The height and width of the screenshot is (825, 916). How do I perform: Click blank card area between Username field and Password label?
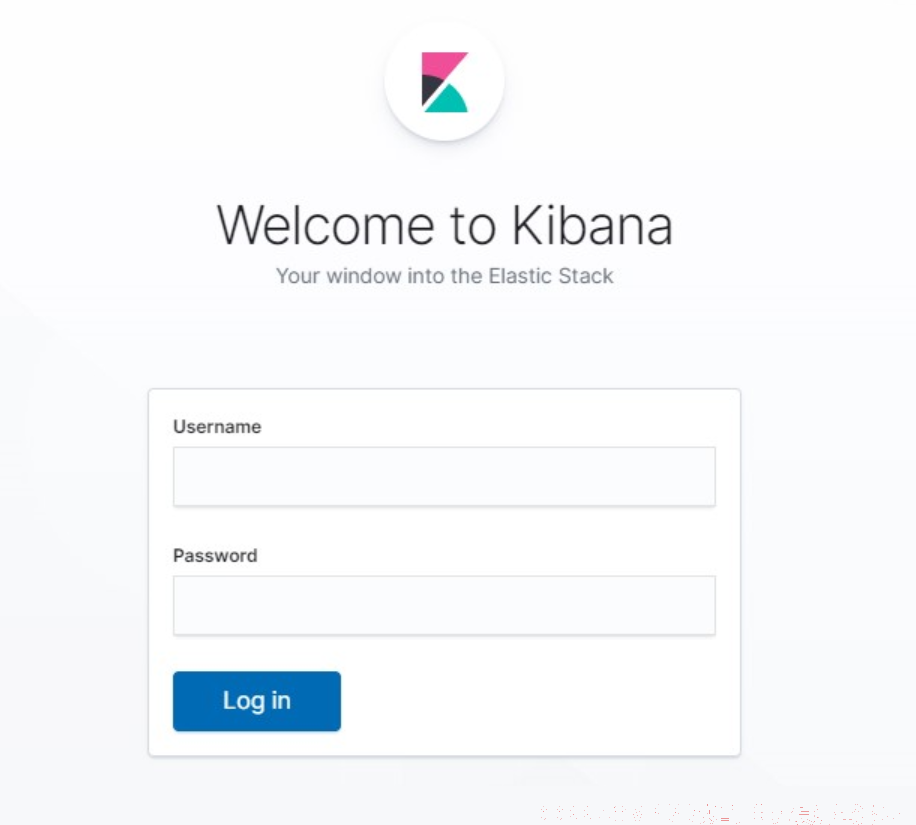[x=444, y=526]
